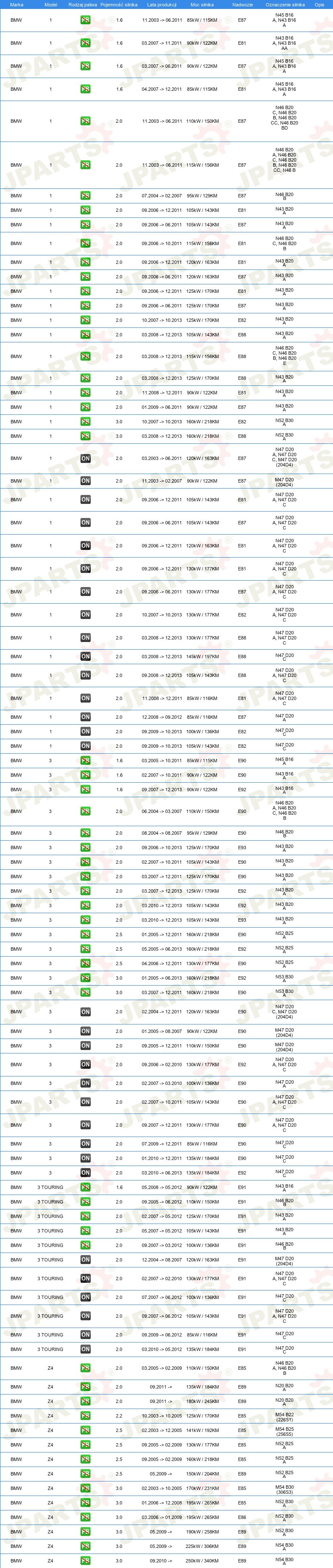This screenshot has height=1568, width=333.
Task: Select the 141kW / 192KM power cell
Action: click(x=202, y=1430)
